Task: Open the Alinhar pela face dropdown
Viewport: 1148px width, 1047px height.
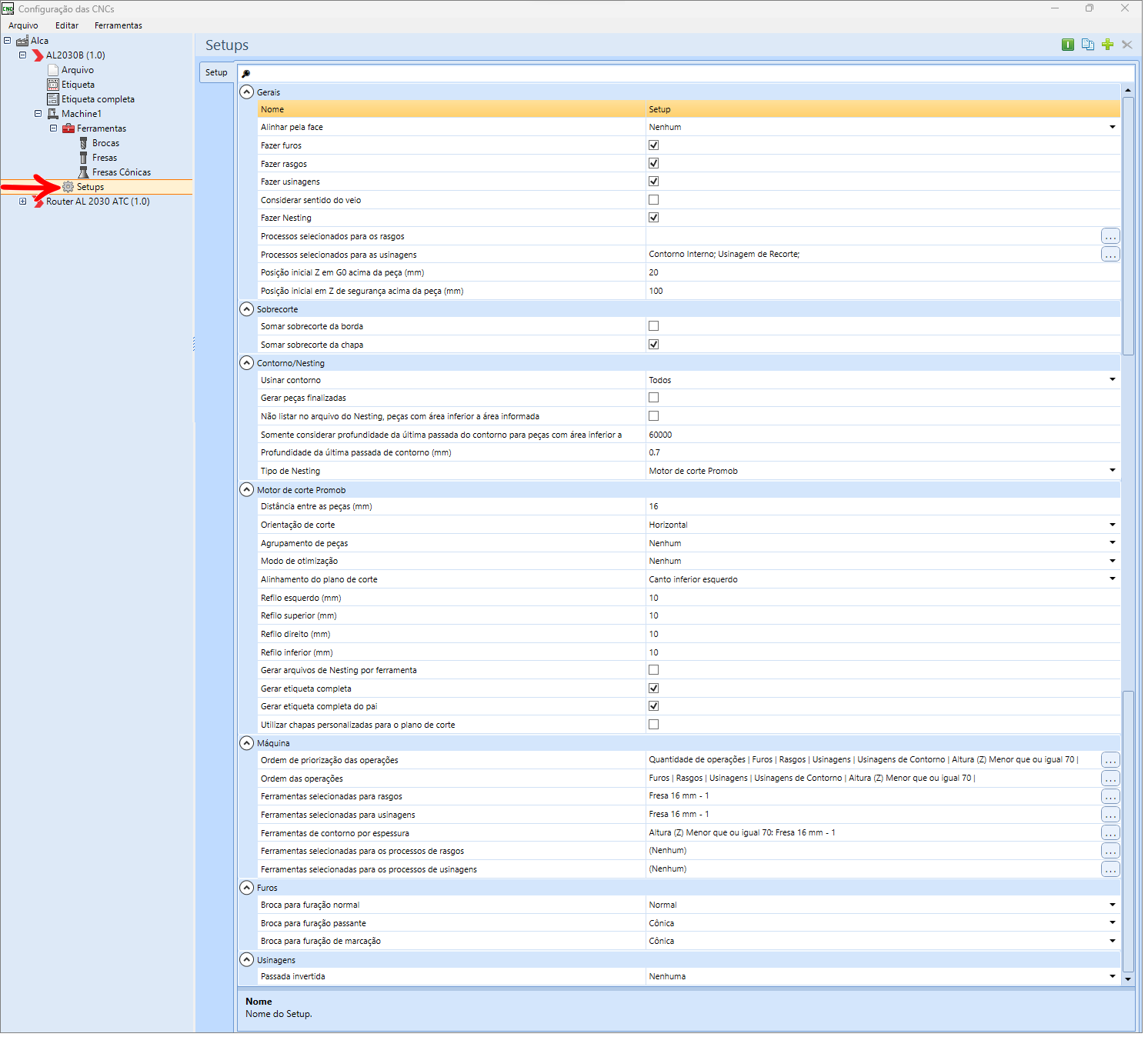Action: coord(1112,127)
